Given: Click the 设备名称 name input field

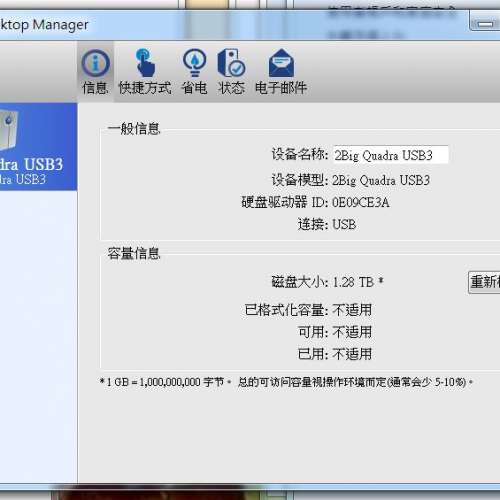Looking at the screenshot, I should pyautogui.click(x=391, y=155).
